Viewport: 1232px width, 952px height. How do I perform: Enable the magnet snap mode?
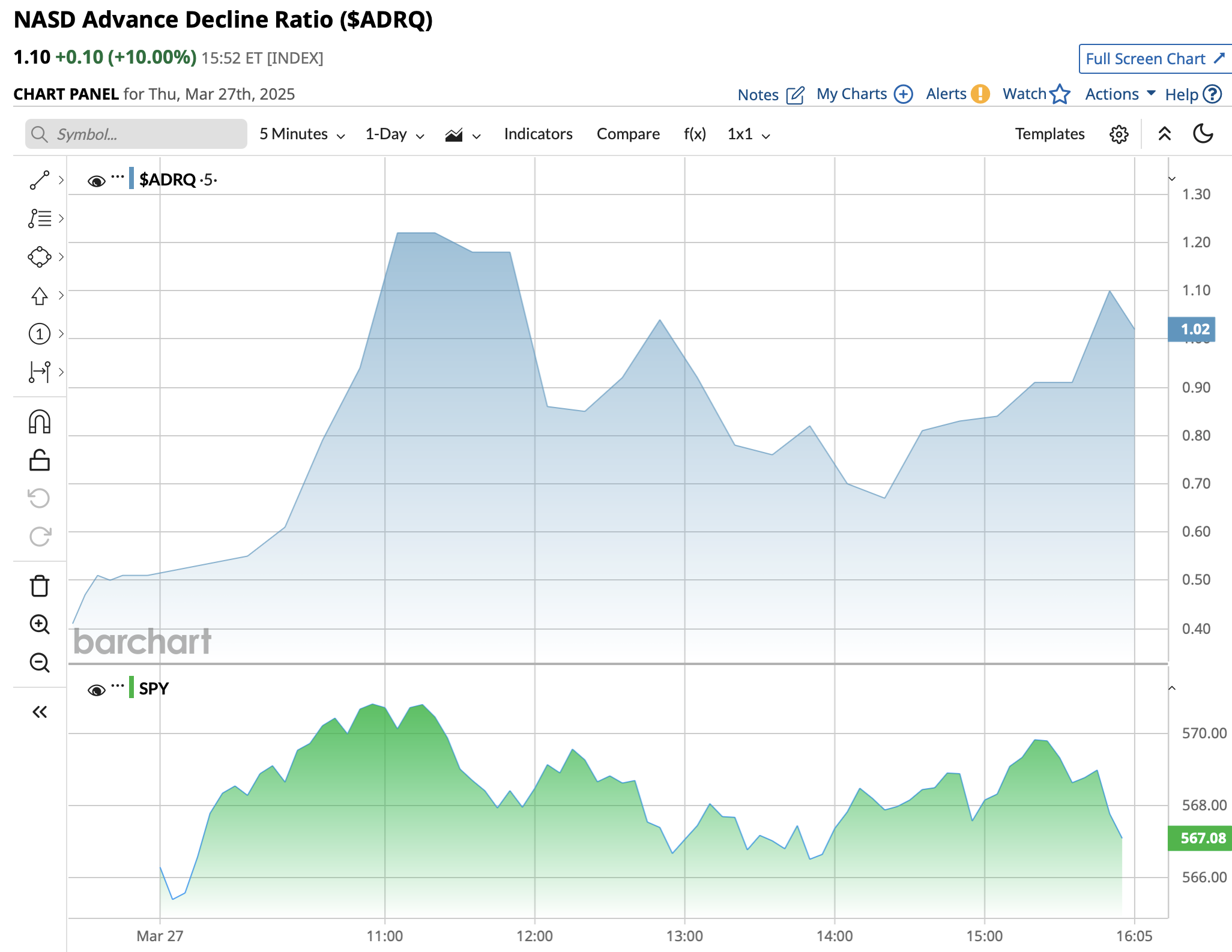click(x=40, y=422)
